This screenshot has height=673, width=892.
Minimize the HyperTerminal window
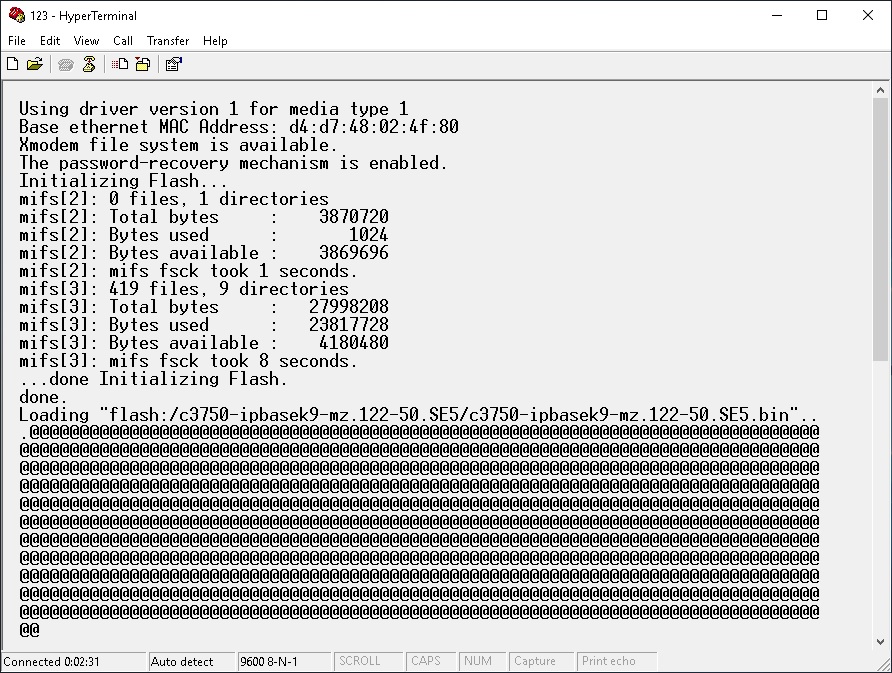click(x=777, y=15)
